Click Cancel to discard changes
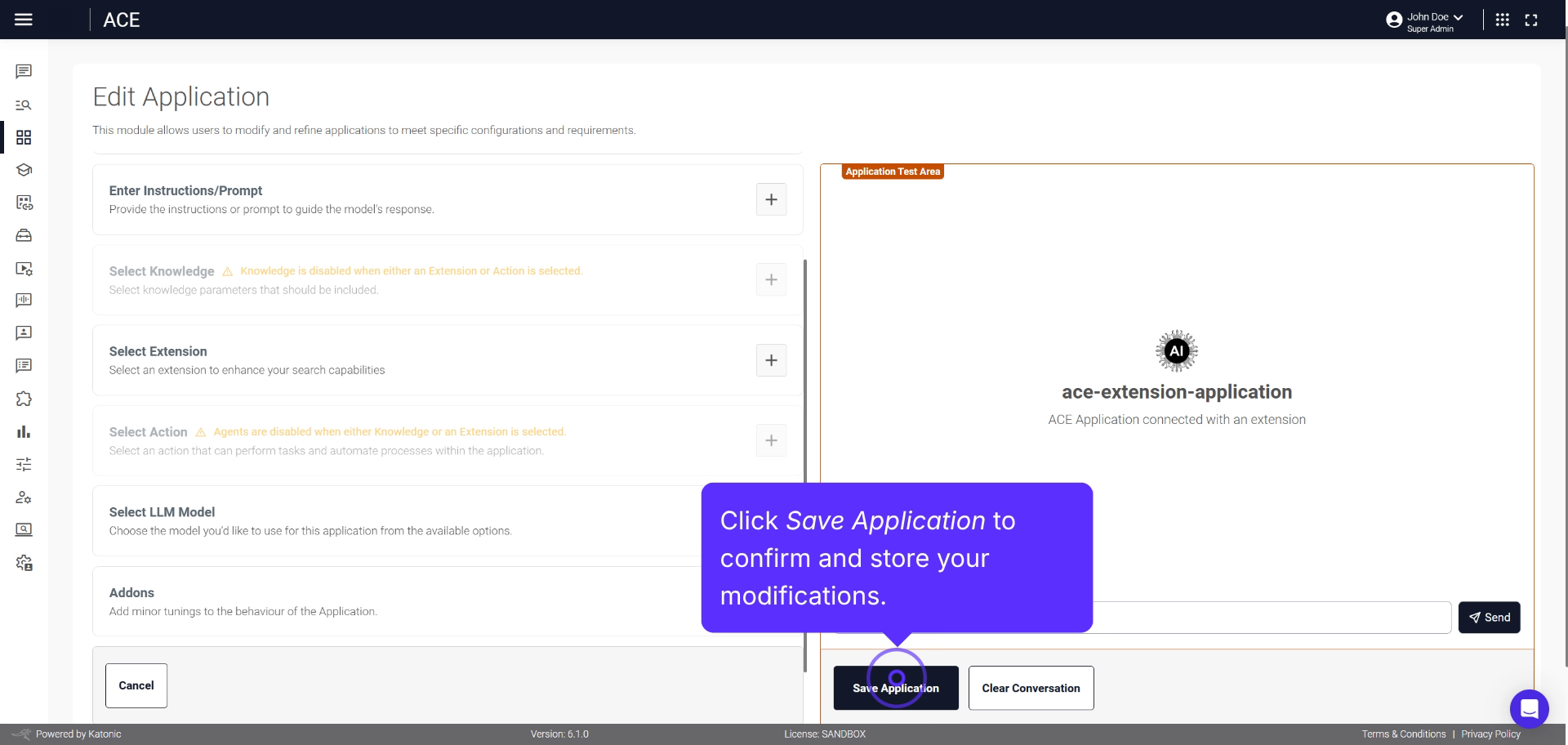The image size is (1568, 745). [136, 685]
